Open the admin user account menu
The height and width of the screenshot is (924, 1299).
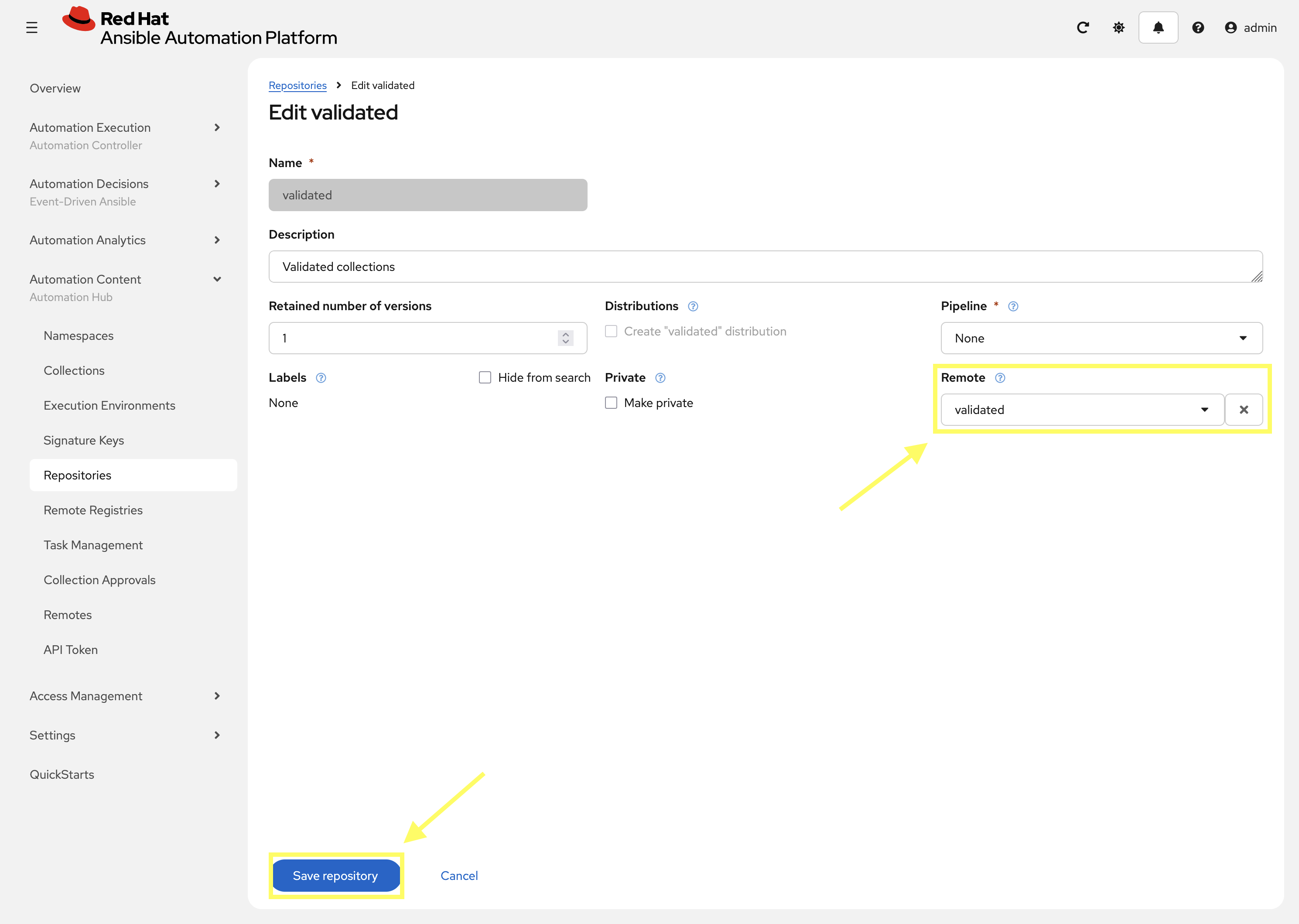(1251, 27)
